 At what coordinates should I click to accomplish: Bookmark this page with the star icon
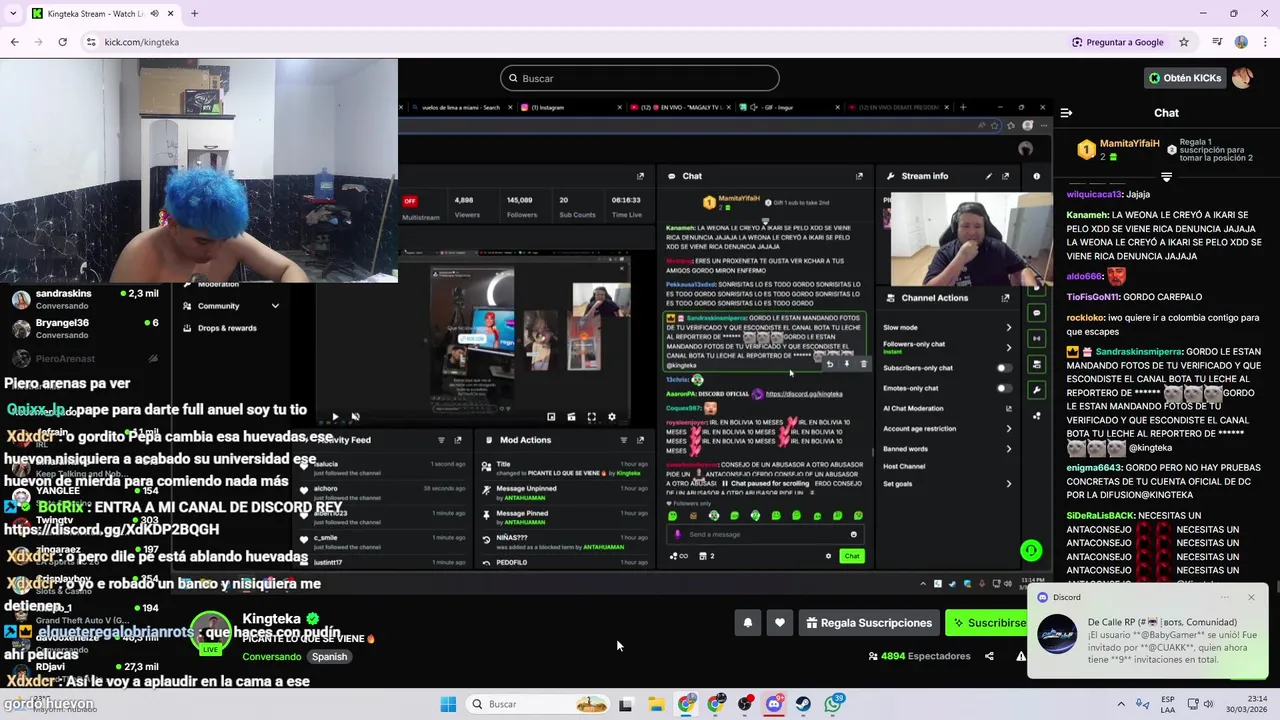click(x=1184, y=42)
